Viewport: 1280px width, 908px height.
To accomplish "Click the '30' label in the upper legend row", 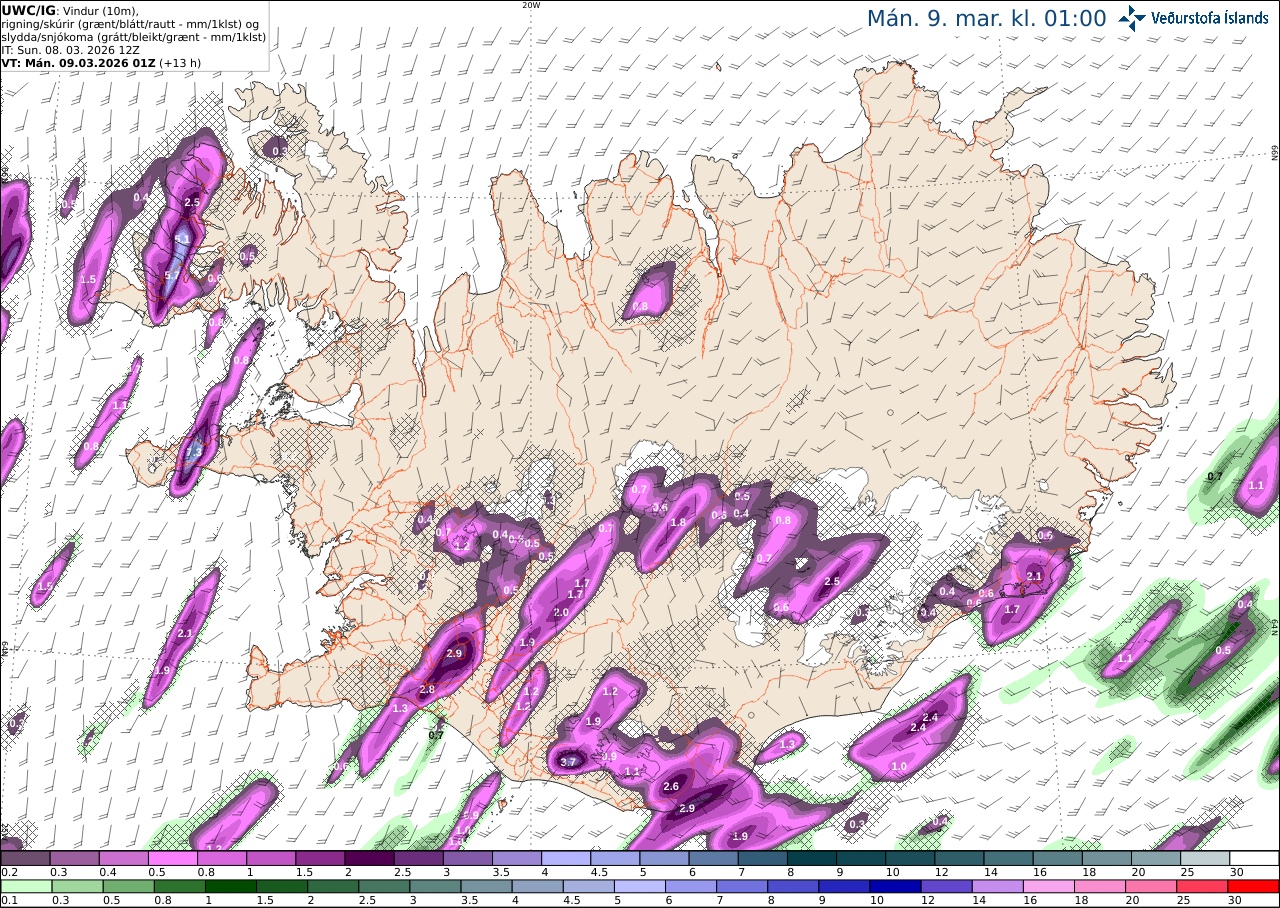I will click(x=1237, y=872).
